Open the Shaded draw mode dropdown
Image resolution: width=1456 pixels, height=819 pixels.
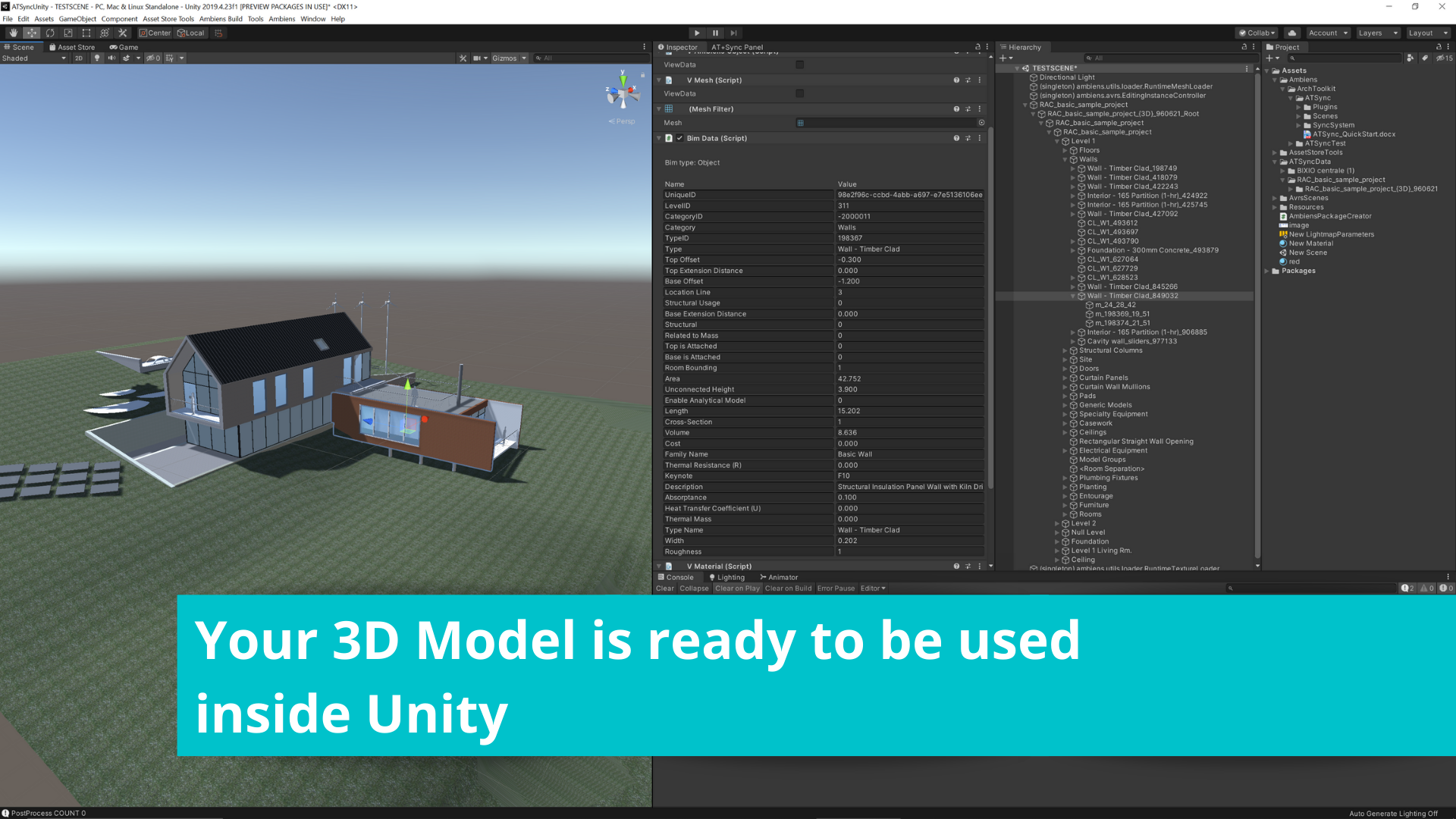34,58
